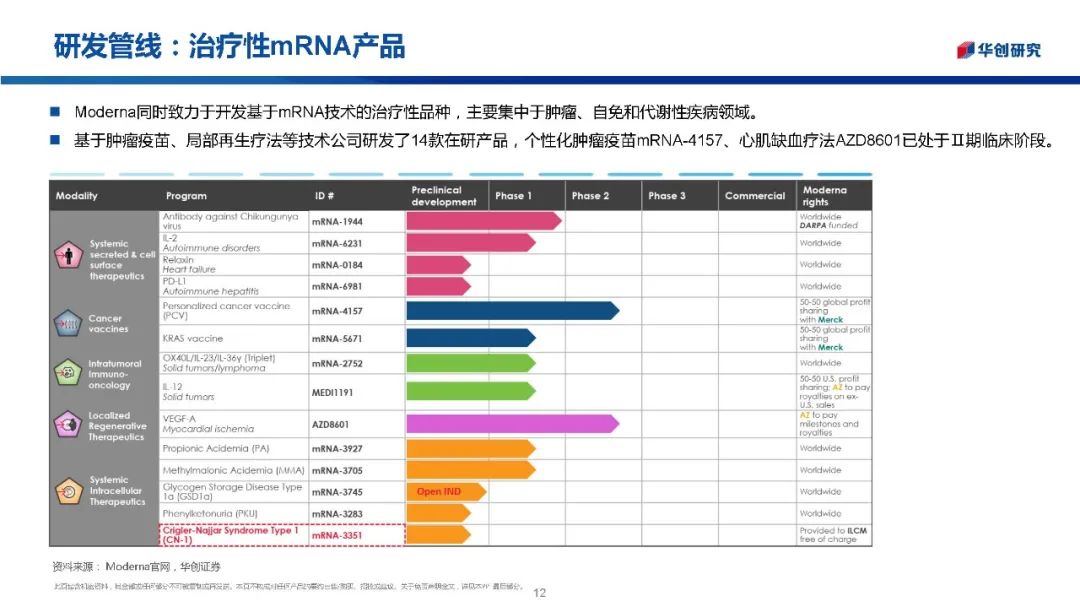Click the mRNA-4157 ID cell
Image resolution: width=1080 pixels, height=607 pixels.
[337, 311]
